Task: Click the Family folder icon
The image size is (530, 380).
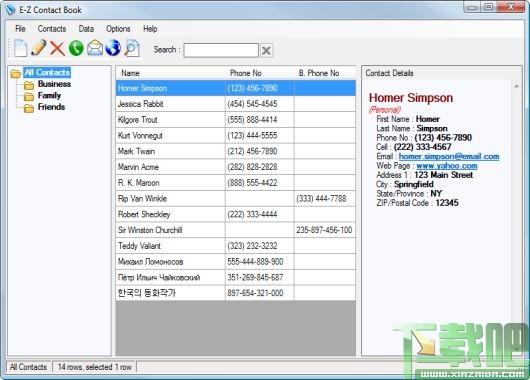Action: 29,97
